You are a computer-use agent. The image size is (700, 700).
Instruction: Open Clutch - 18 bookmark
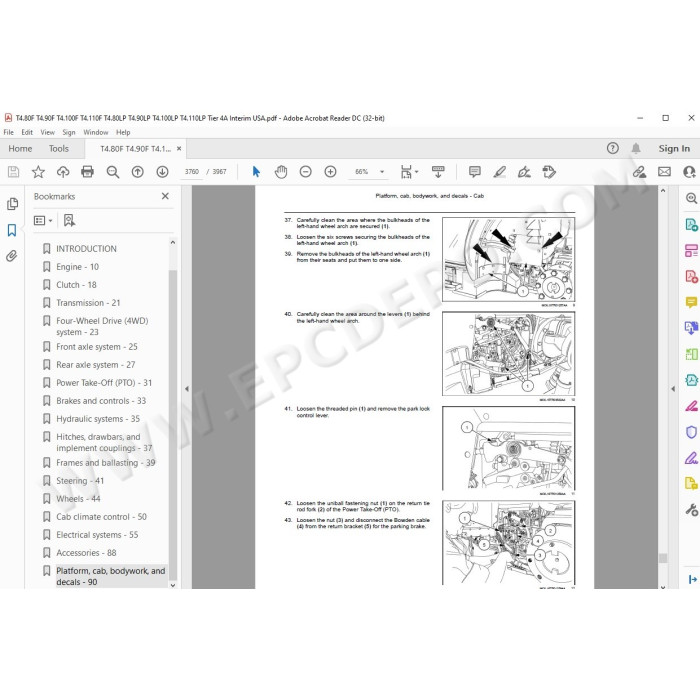click(x=76, y=285)
